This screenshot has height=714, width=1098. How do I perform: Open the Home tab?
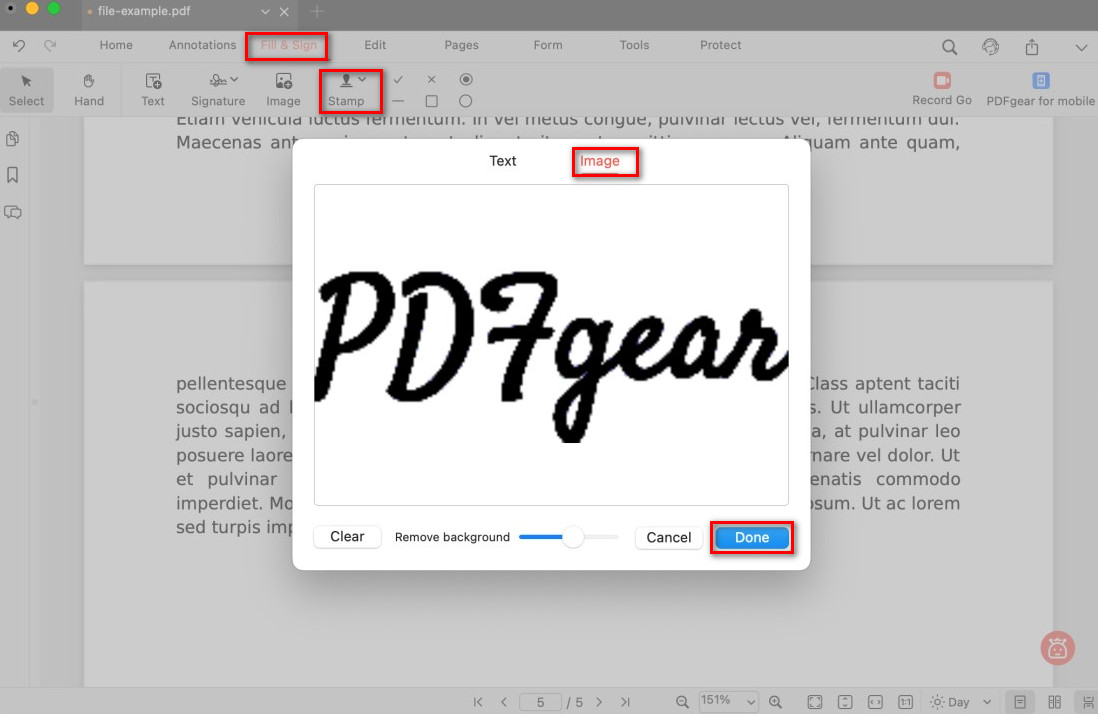(116, 45)
